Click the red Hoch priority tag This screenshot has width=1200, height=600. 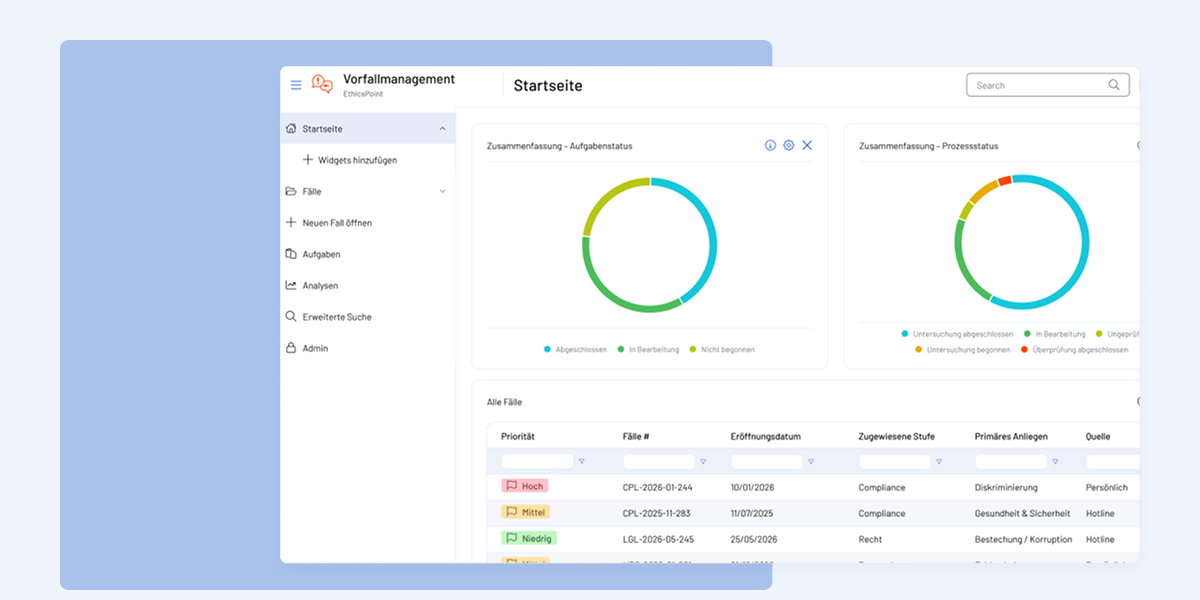(524, 486)
